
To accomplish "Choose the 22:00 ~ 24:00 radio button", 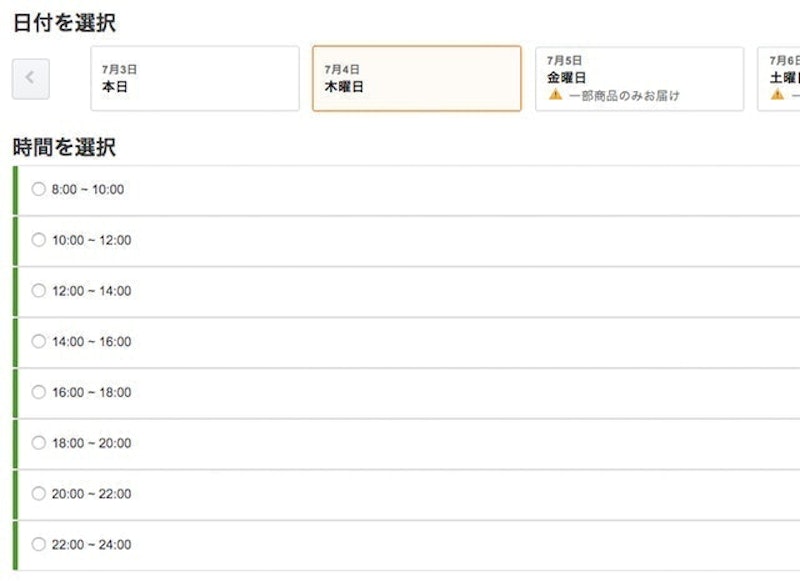I will pos(39,545).
